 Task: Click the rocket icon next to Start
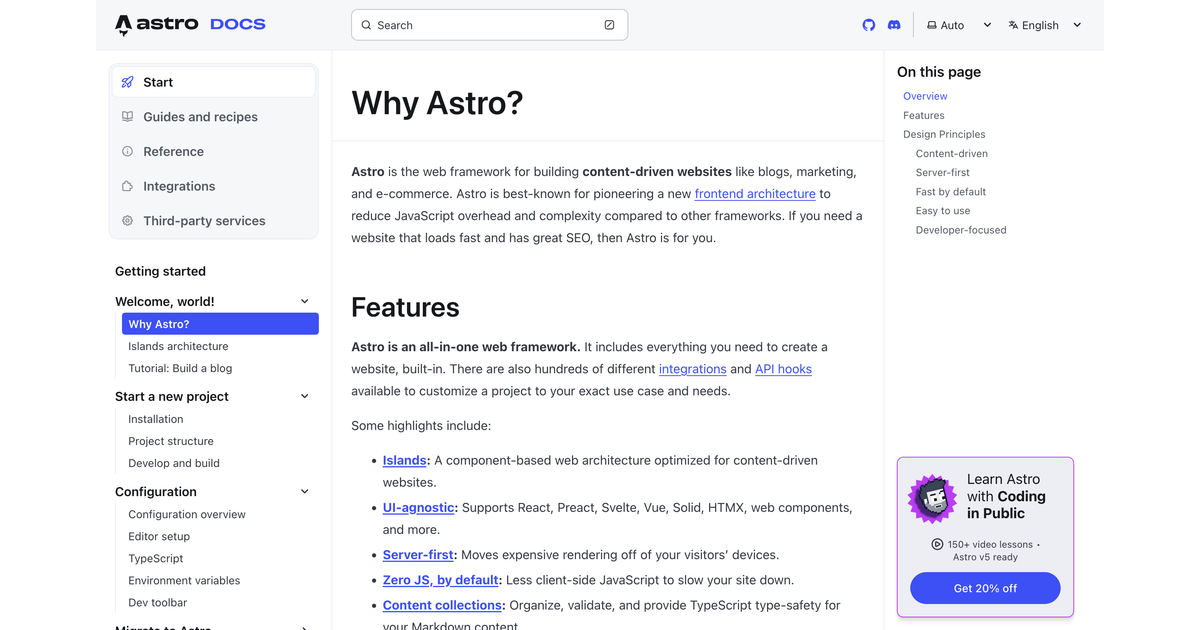click(127, 82)
